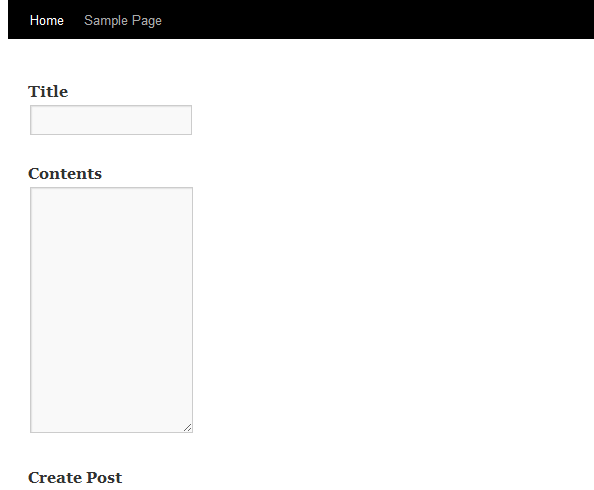Go to Sample Page in navigation

[x=123, y=20]
